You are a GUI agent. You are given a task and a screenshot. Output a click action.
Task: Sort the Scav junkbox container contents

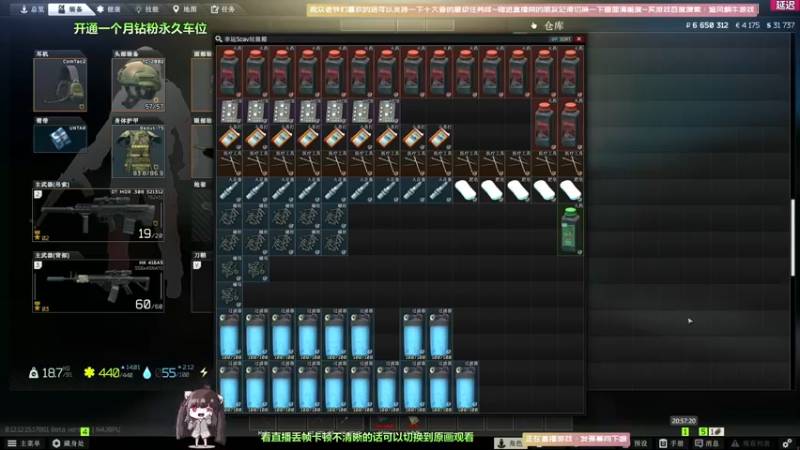pos(561,39)
